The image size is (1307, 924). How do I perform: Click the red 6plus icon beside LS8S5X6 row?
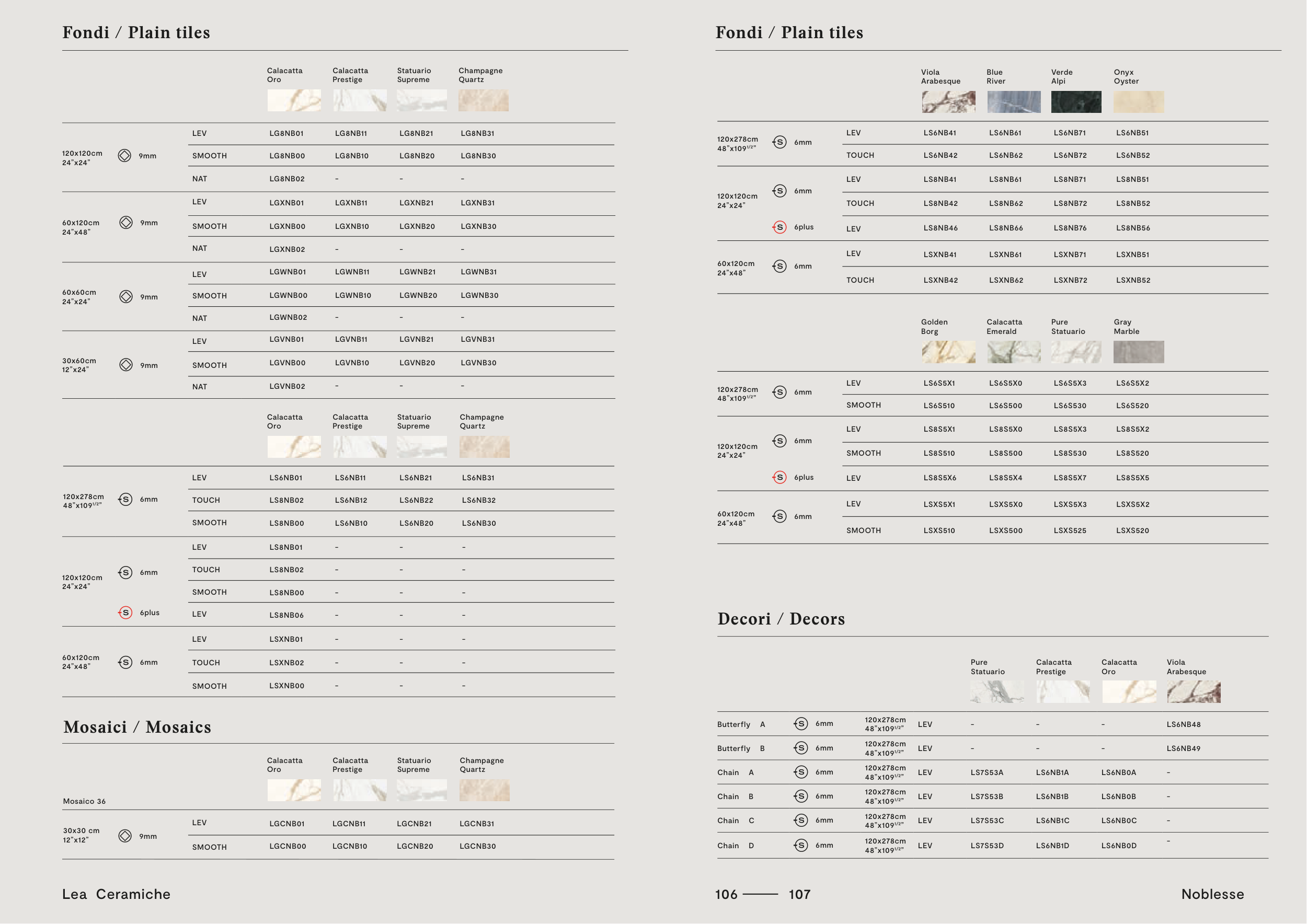pos(780,477)
